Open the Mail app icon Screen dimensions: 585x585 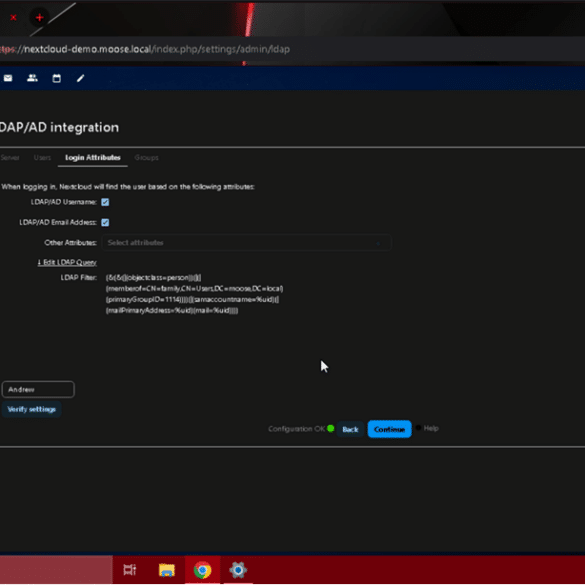[x=8, y=78]
